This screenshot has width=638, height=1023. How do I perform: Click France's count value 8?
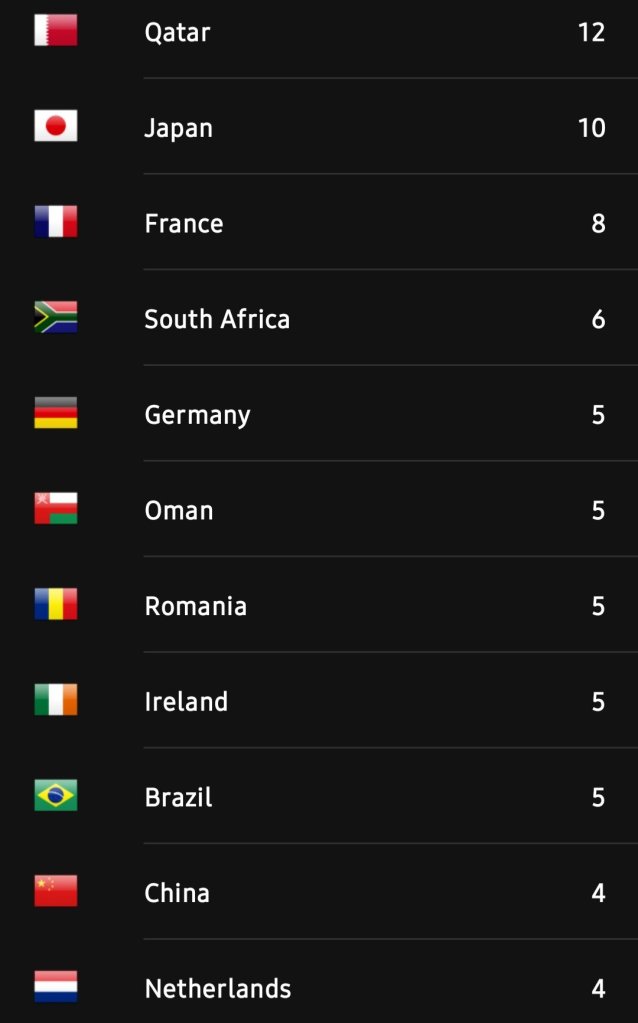point(598,223)
